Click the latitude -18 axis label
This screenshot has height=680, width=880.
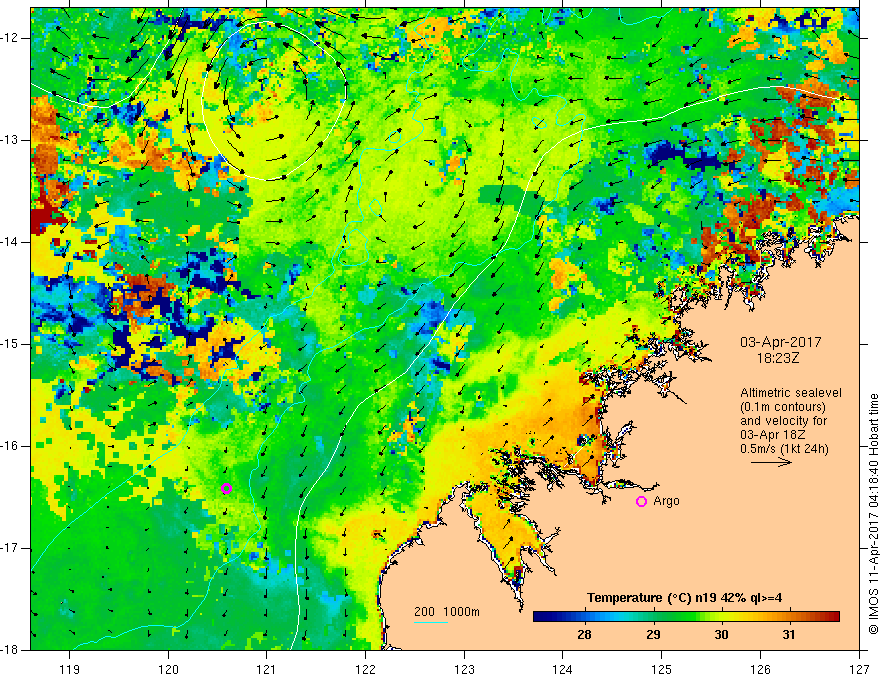10,650
